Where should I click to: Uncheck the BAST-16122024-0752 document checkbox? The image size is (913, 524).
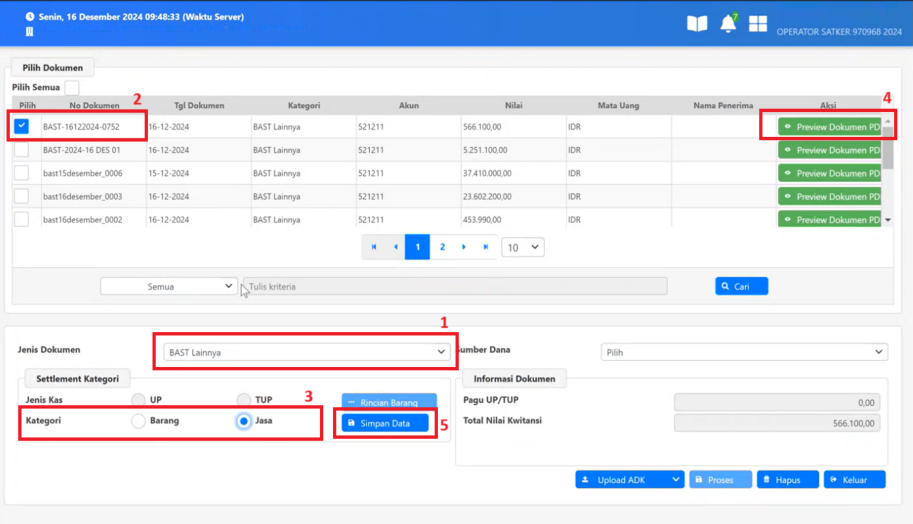(x=21, y=127)
